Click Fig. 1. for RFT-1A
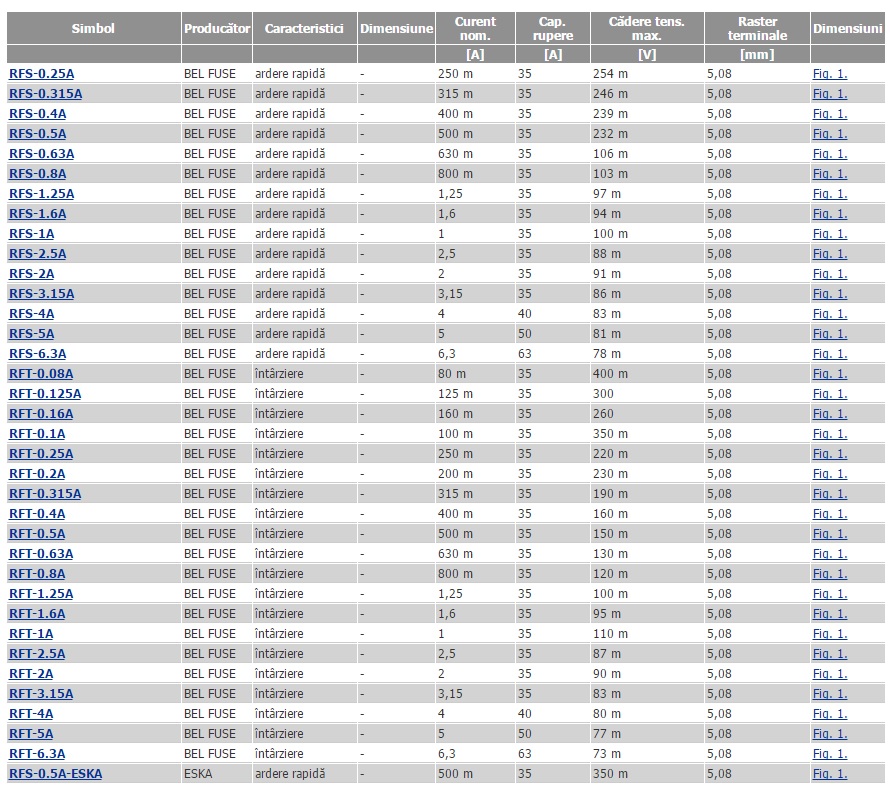The image size is (890, 787). pos(830,634)
